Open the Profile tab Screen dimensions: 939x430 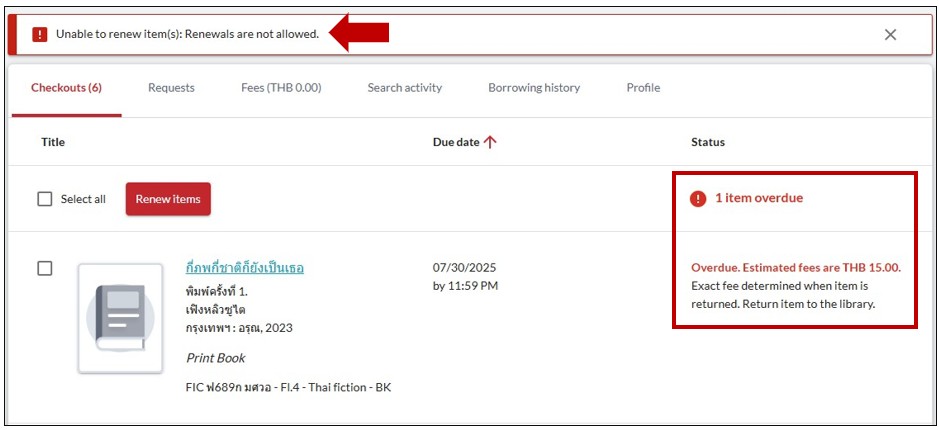643,88
